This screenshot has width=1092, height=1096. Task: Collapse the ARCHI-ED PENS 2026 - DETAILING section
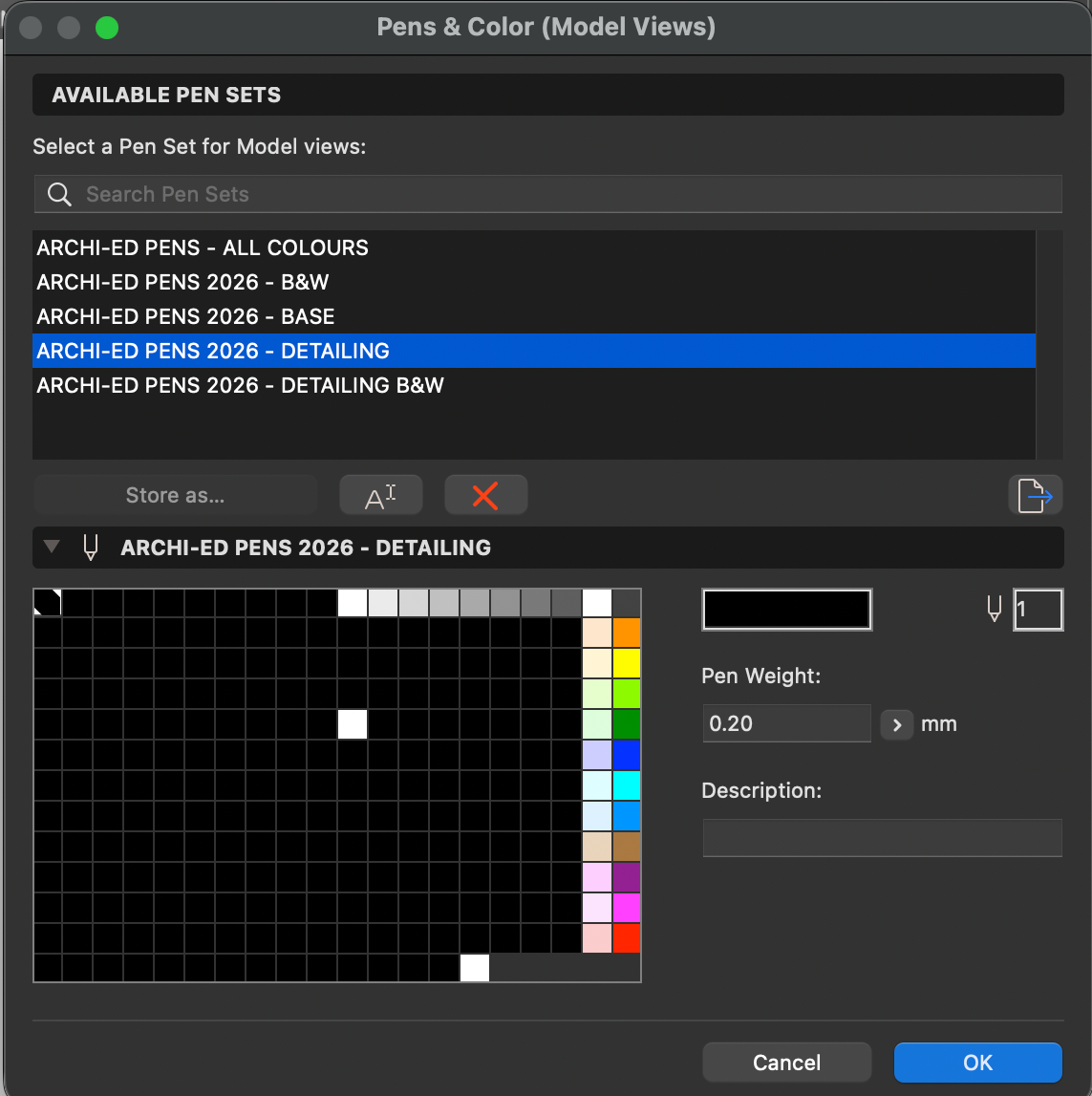click(x=53, y=548)
